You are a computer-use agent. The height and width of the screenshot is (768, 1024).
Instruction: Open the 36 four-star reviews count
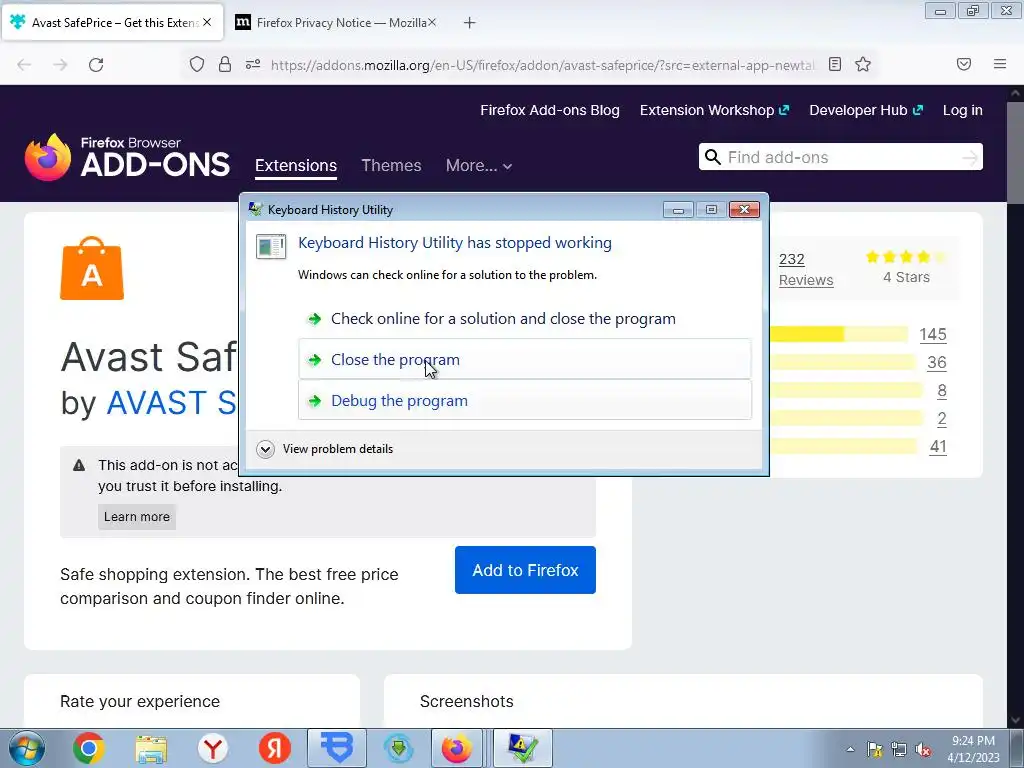coord(936,362)
